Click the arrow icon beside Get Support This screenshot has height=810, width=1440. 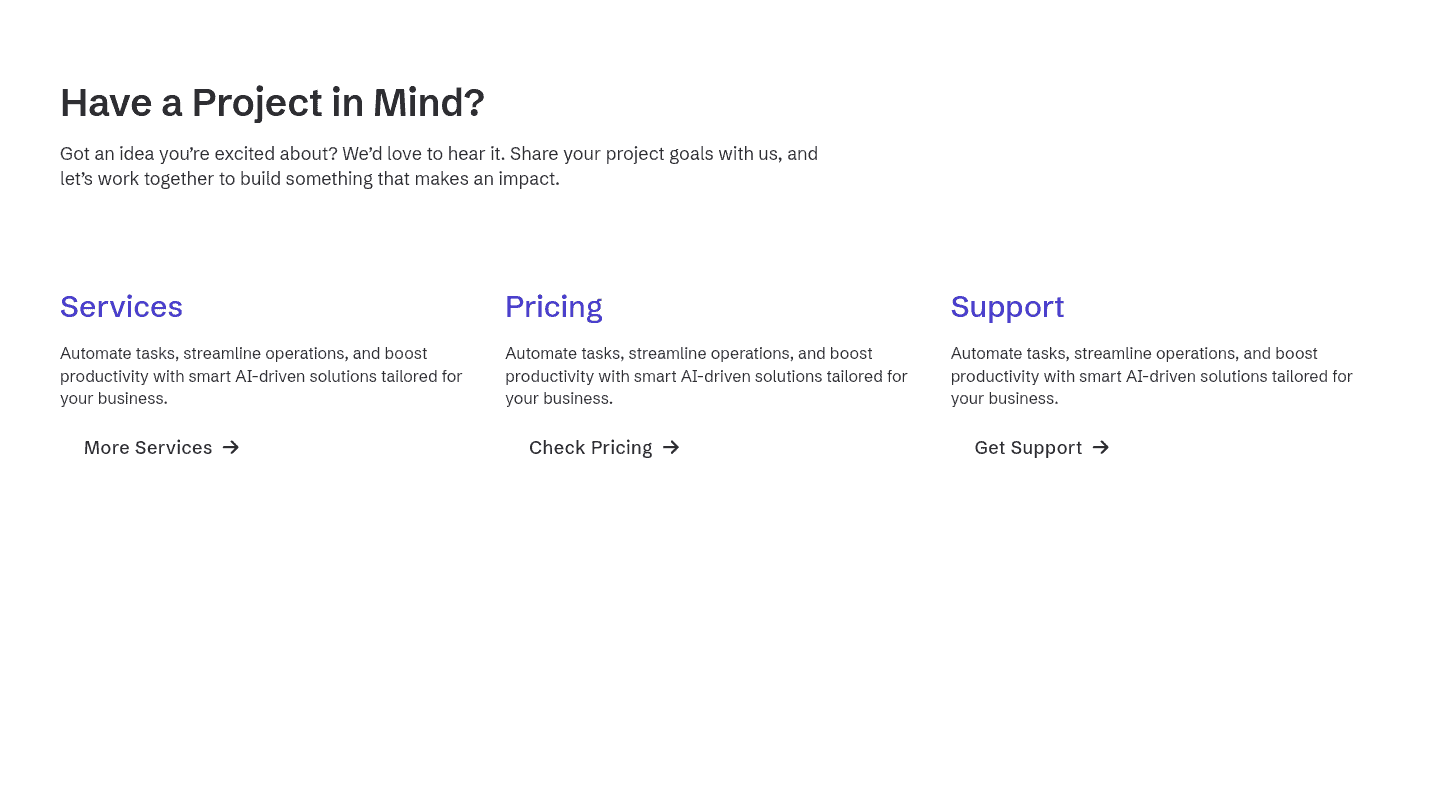coord(1101,447)
